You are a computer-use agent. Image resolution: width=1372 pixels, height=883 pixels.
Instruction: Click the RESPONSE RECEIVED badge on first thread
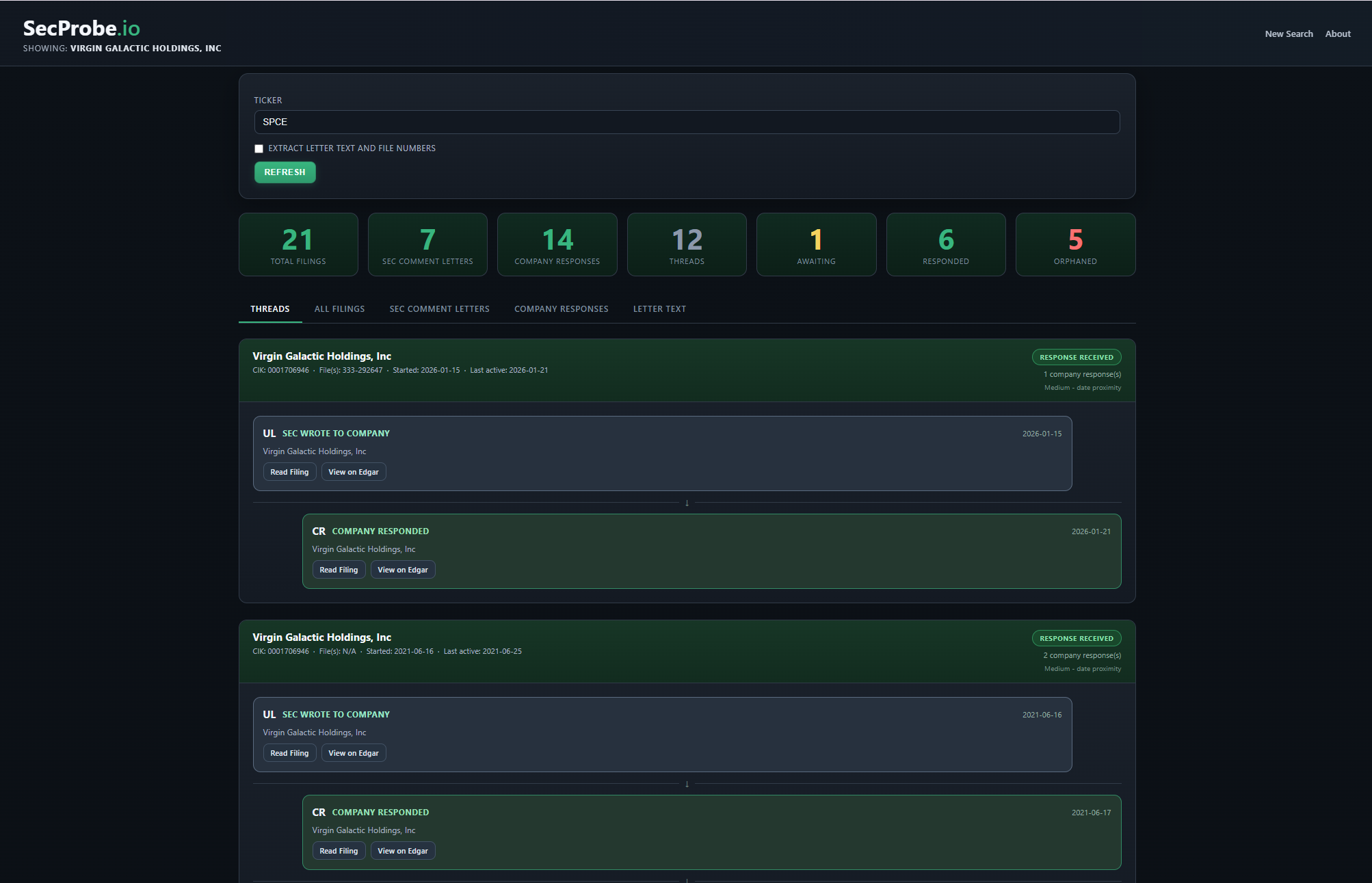(1076, 356)
